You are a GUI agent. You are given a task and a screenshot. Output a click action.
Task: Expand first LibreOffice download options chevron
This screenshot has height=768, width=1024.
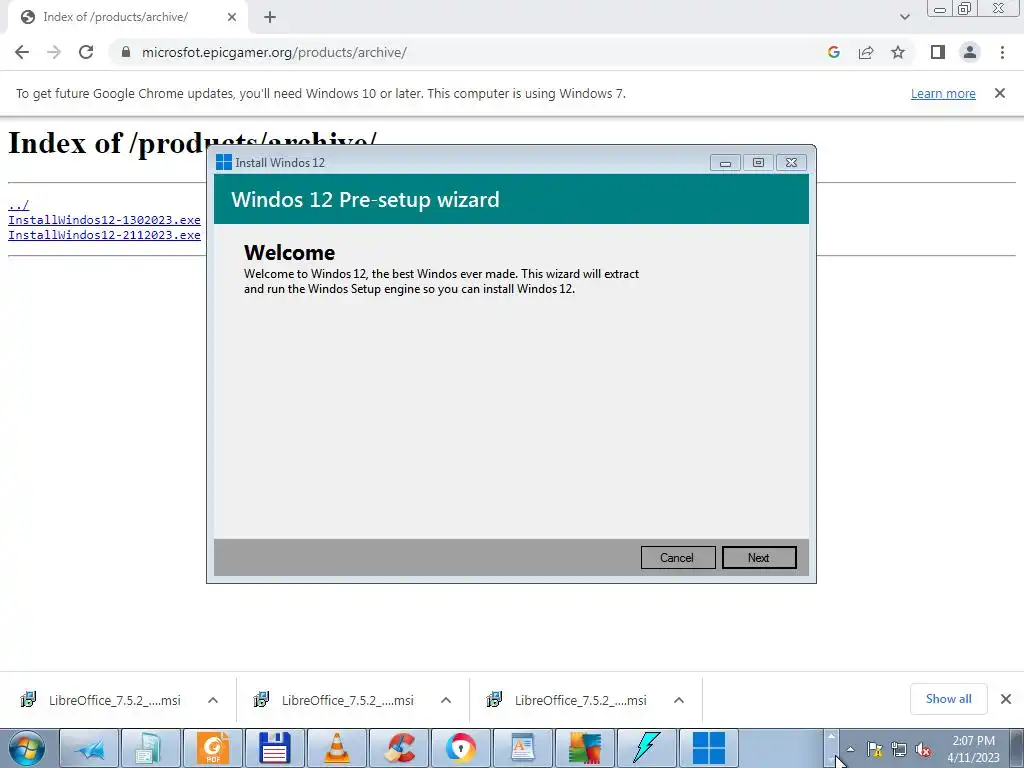pyautogui.click(x=213, y=700)
